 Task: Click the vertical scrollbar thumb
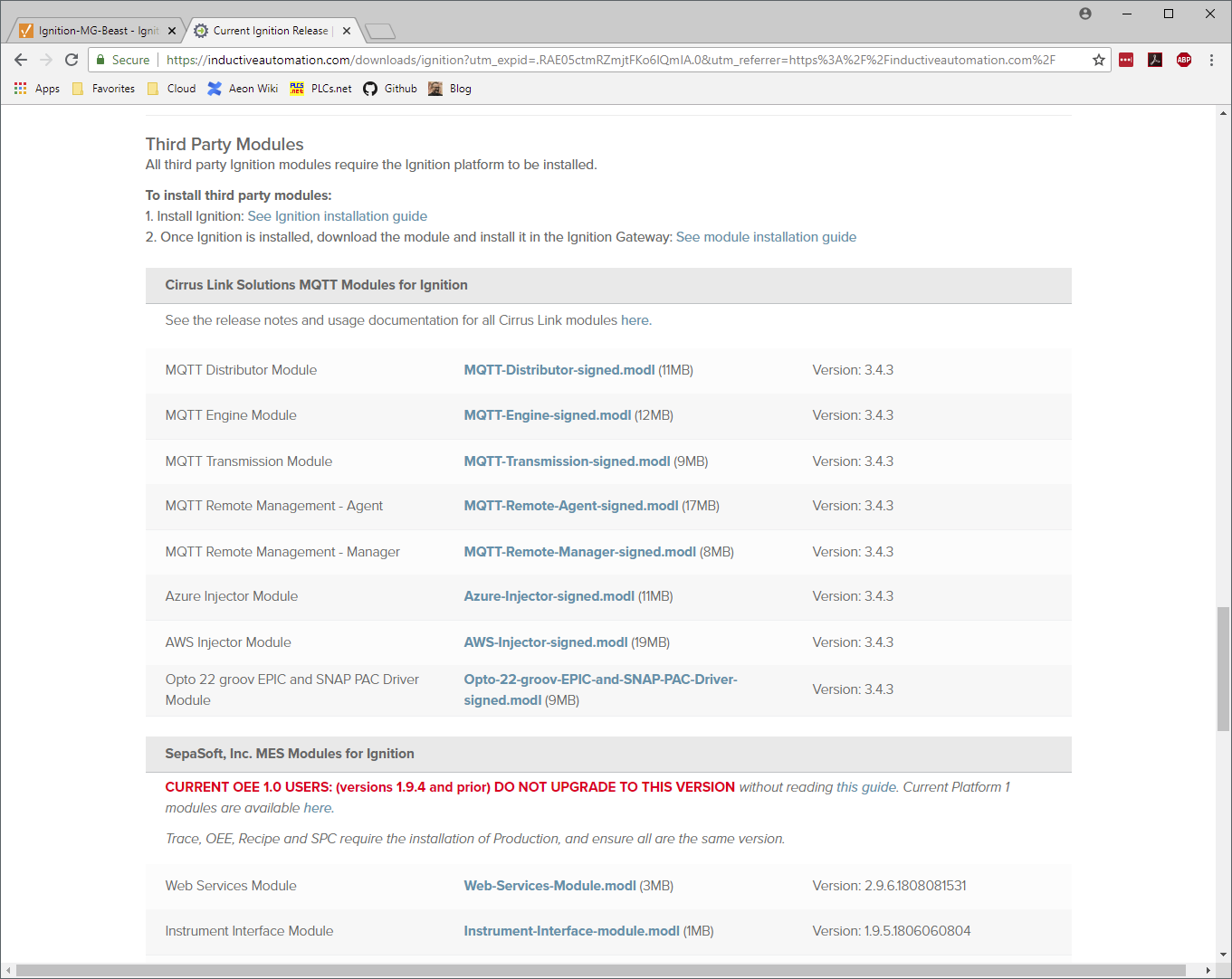pos(1224,669)
